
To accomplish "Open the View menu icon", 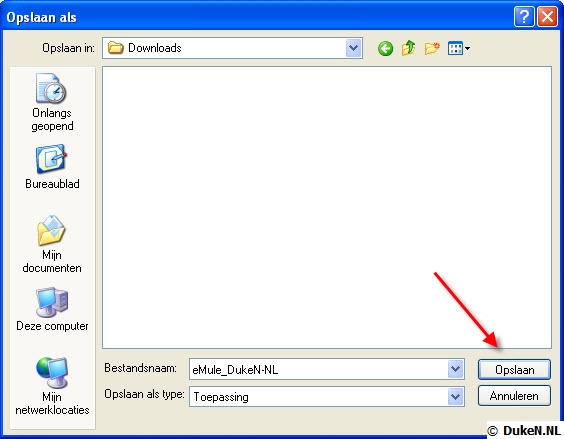I will [455, 48].
